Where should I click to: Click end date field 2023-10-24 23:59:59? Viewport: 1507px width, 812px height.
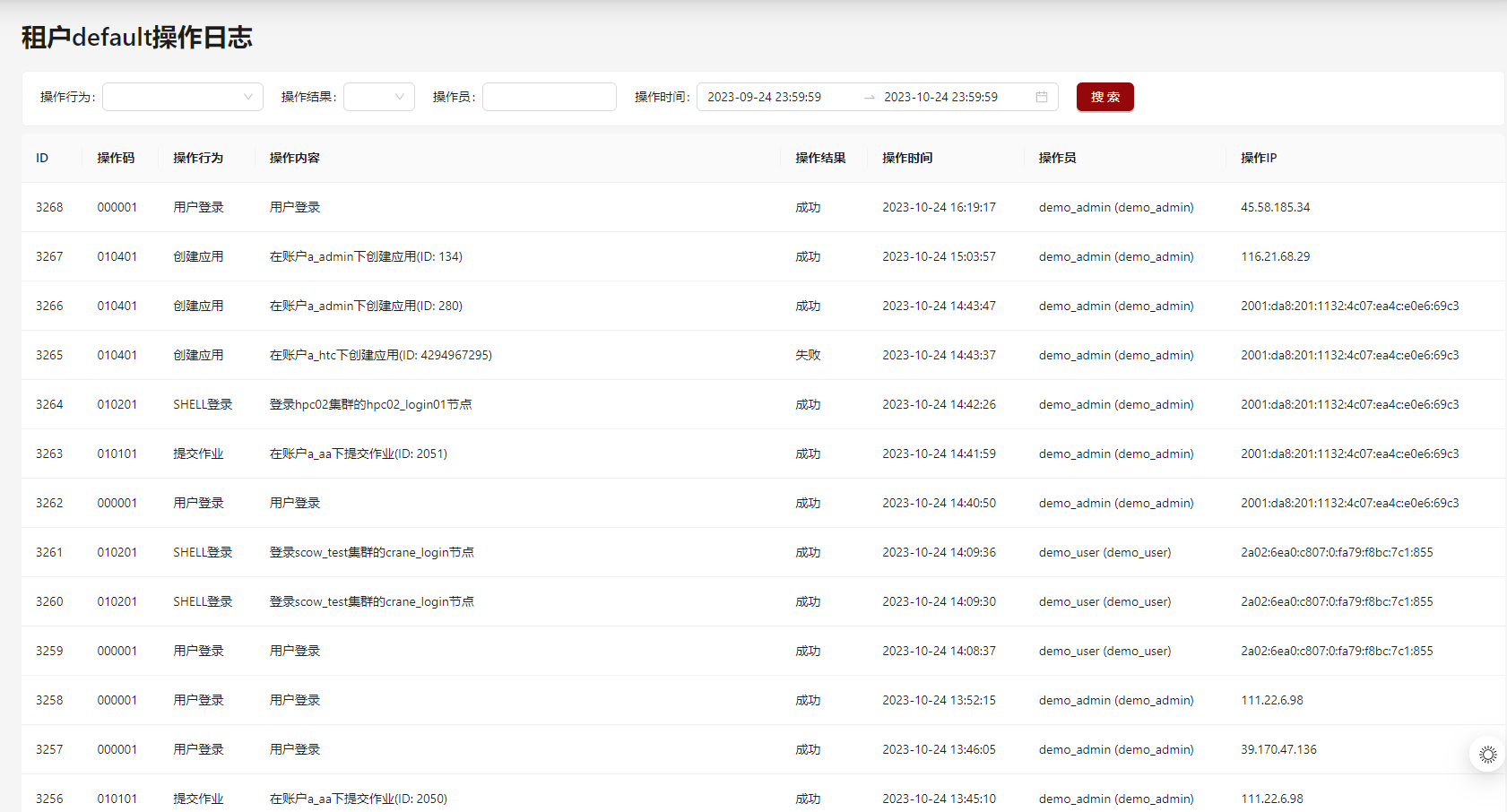pos(940,97)
